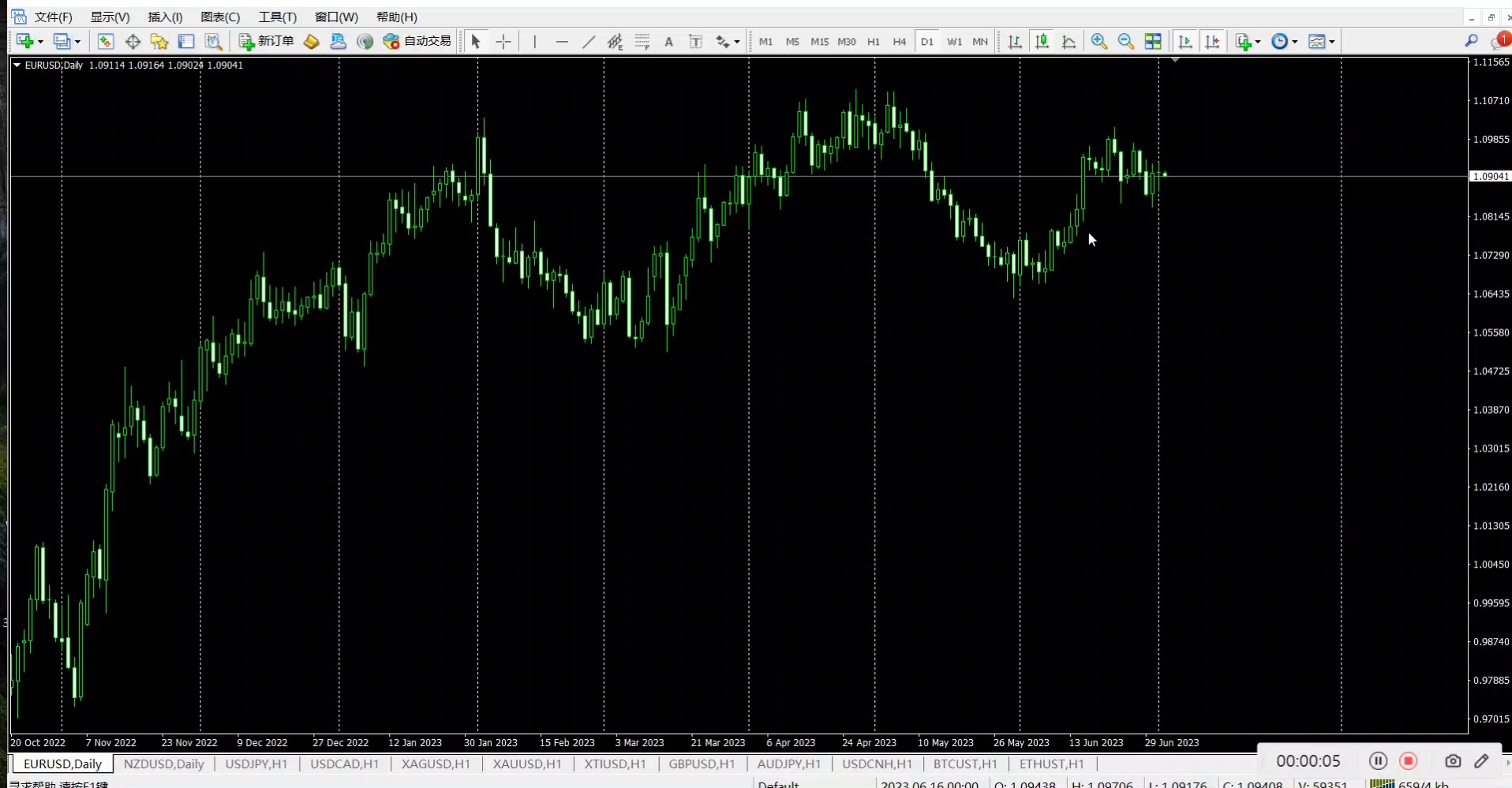Open the 文件(F) menu
Viewport: 1512px width, 788px height.
click(x=54, y=17)
